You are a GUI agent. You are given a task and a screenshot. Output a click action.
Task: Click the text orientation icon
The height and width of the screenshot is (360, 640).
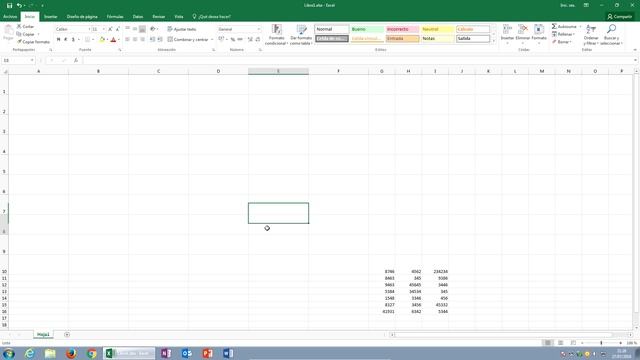click(153, 29)
